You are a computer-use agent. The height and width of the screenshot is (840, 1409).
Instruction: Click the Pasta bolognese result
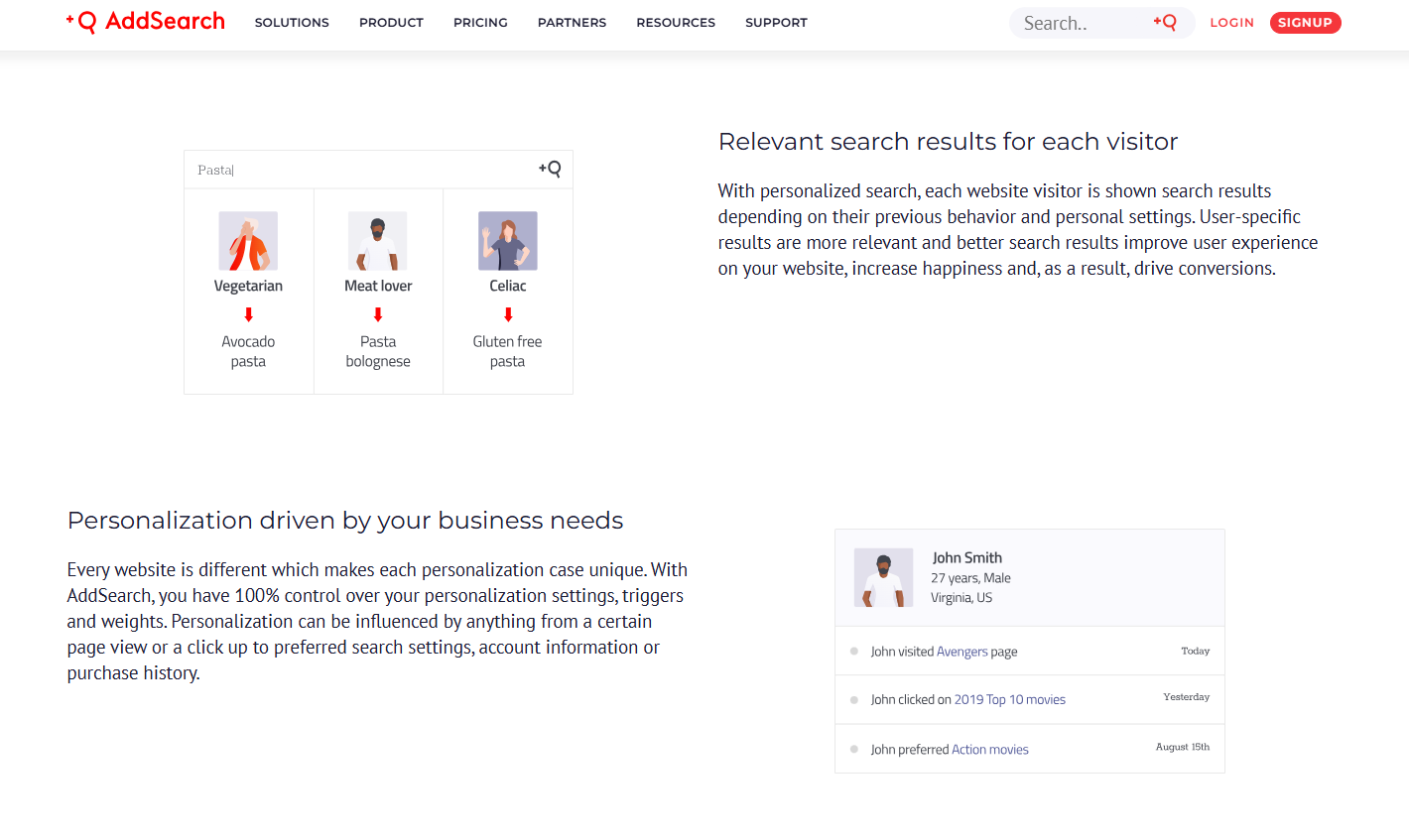click(x=378, y=351)
